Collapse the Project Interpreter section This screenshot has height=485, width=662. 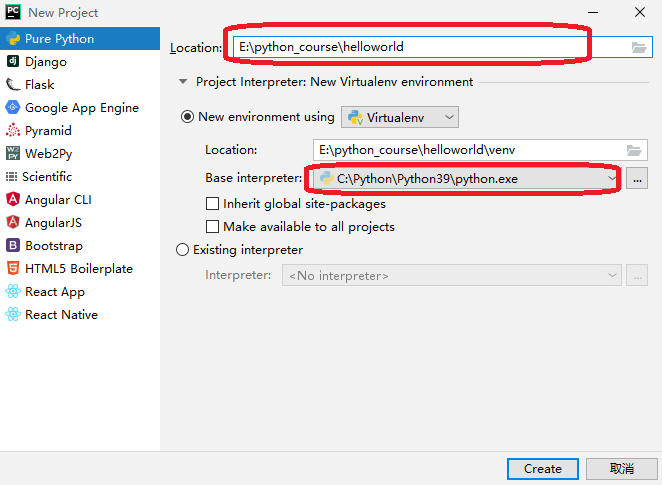click(183, 82)
